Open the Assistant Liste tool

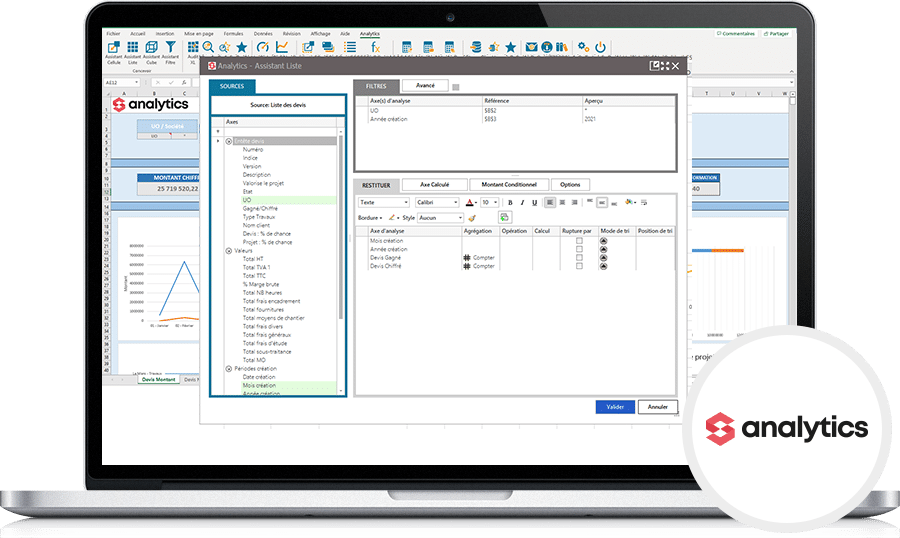click(133, 51)
